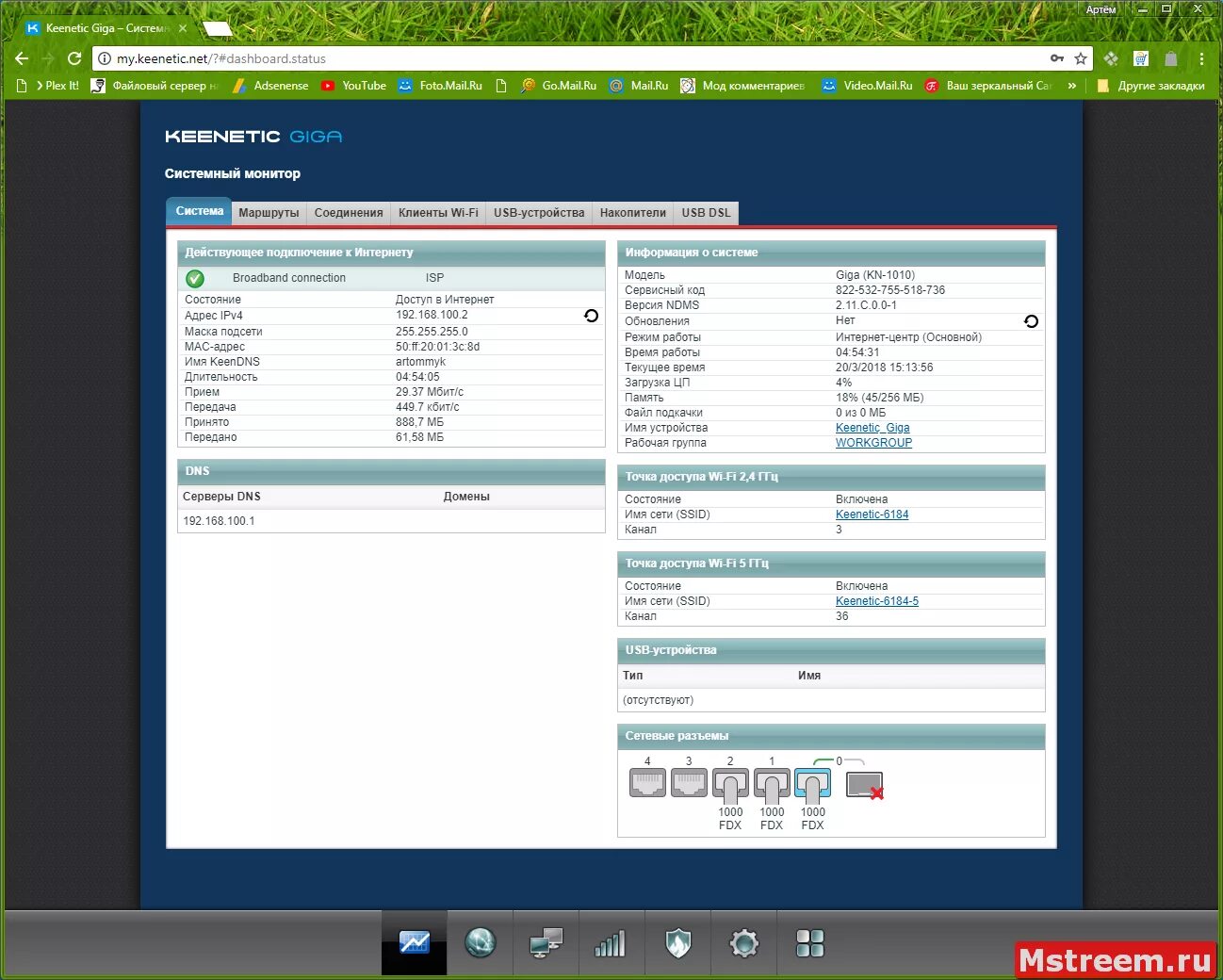Open the Keenetic_Giga device name link
Image resolution: width=1223 pixels, height=980 pixels.
pyautogui.click(x=872, y=428)
